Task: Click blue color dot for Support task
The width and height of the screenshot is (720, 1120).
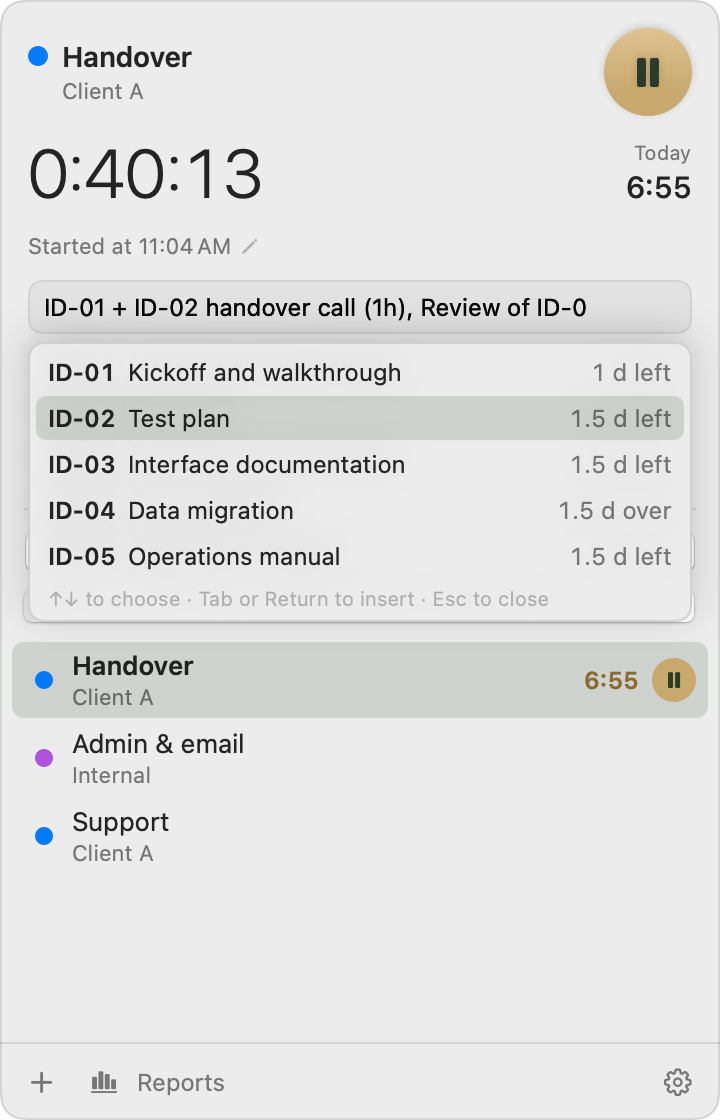Action: coord(44,836)
